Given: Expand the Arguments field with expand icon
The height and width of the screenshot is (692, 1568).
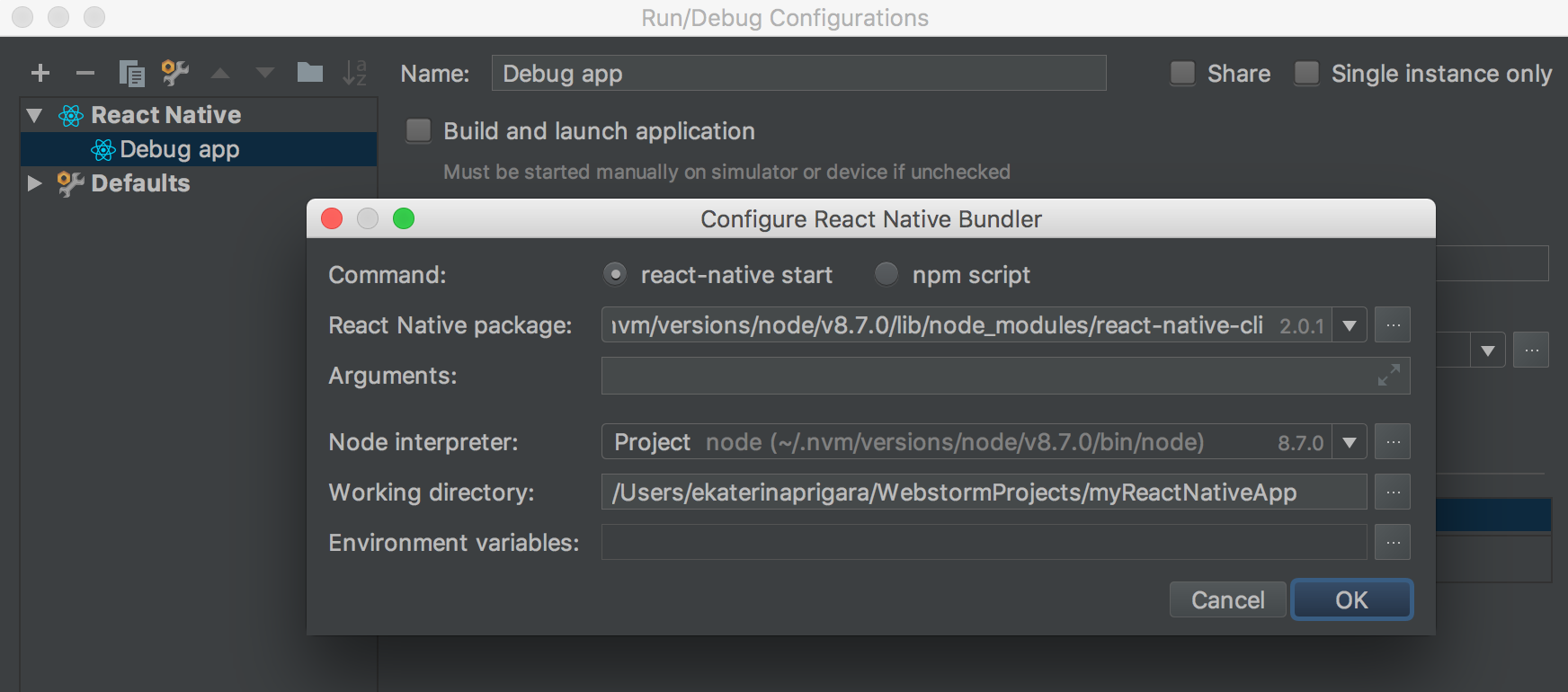Looking at the screenshot, I should pyautogui.click(x=1389, y=376).
